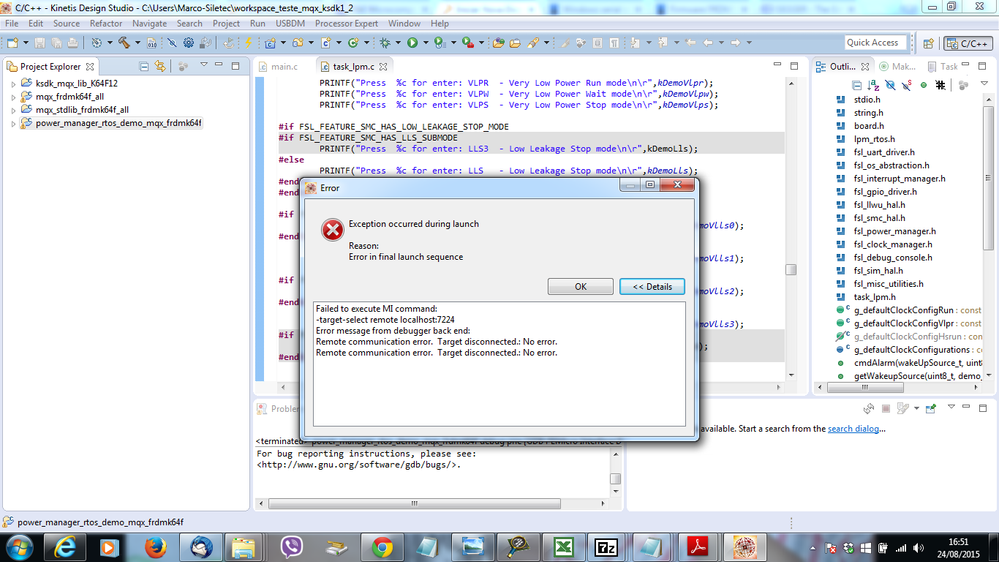Open Google Chrome from taskbar

[382, 547]
